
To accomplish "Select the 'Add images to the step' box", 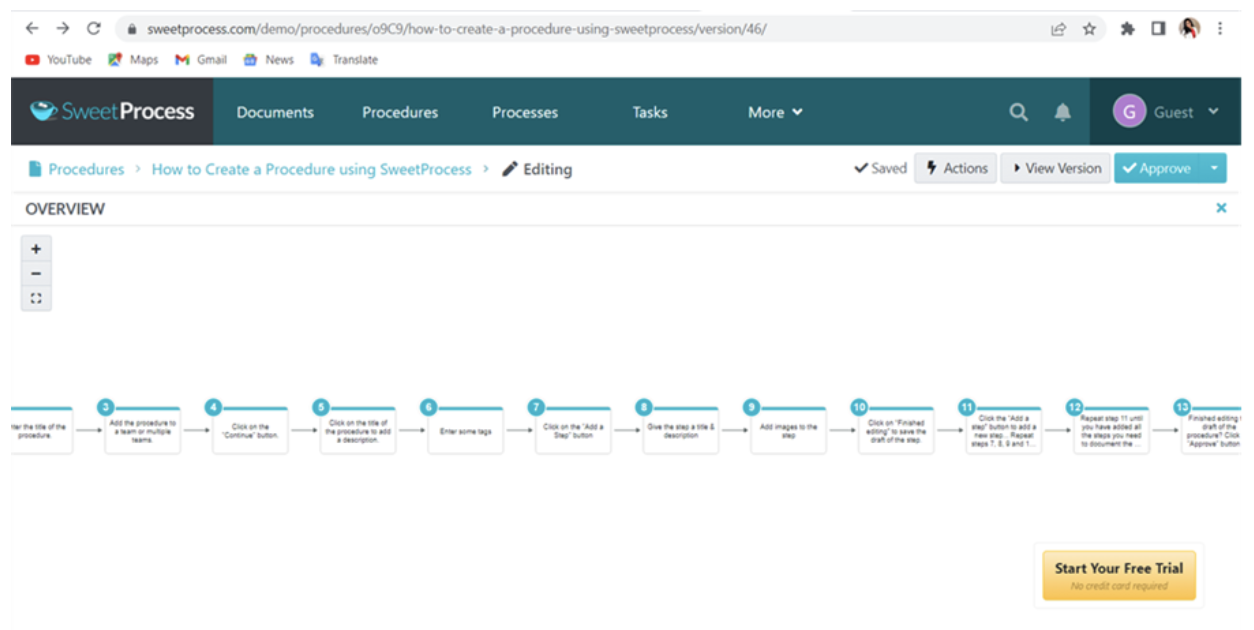I will (x=788, y=431).
